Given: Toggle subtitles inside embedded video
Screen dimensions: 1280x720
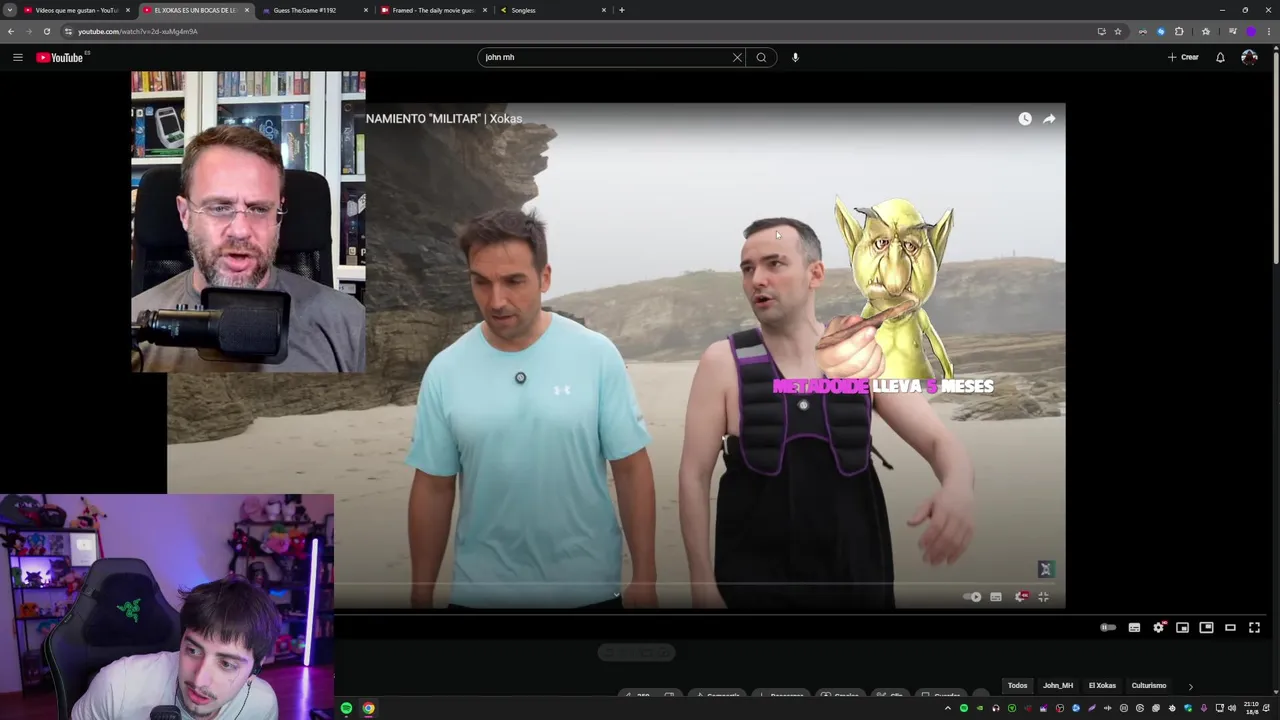Looking at the screenshot, I should point(996,597).
